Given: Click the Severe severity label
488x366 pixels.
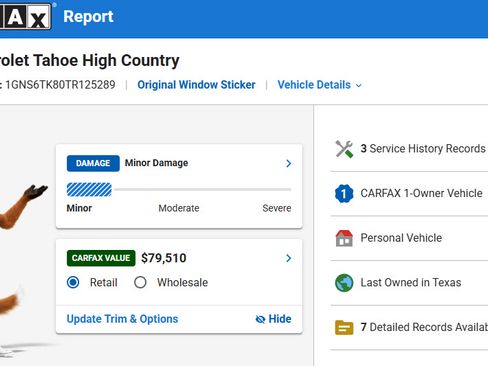Looking at the screenshot, I should click(x=277, y=208).
